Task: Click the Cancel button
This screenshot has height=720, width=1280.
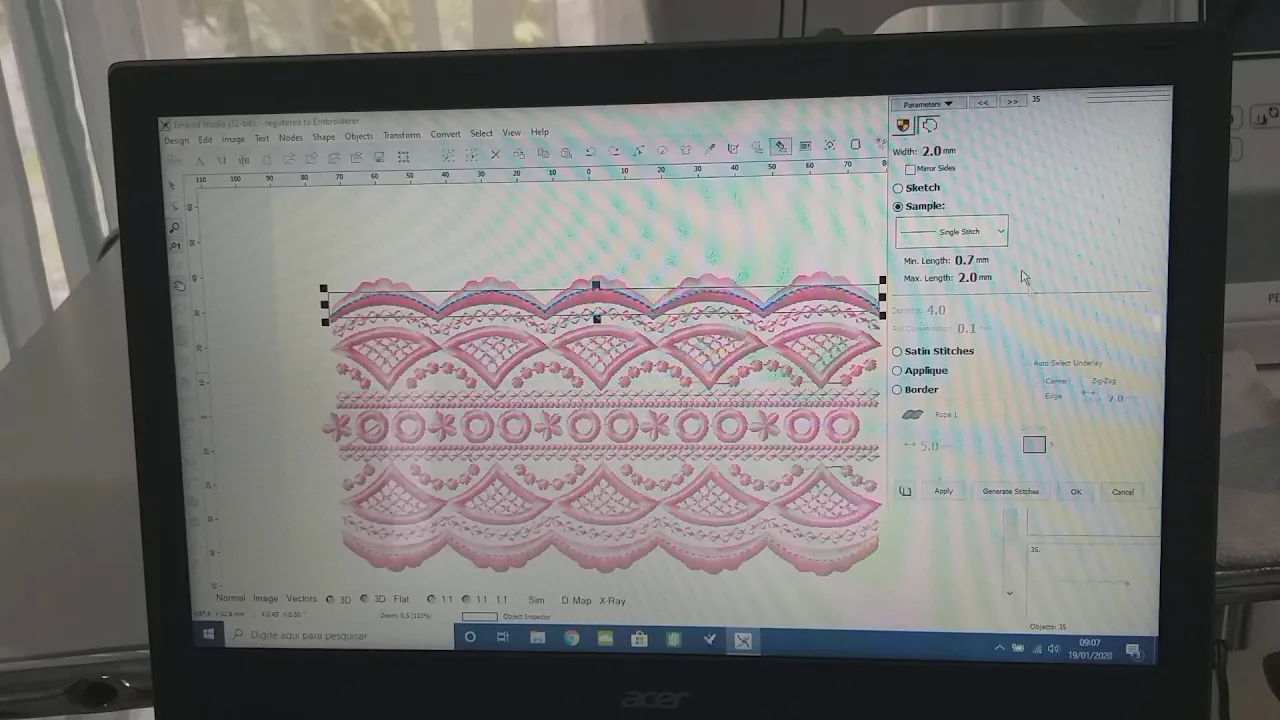Action: click(x=1123, y=492)
